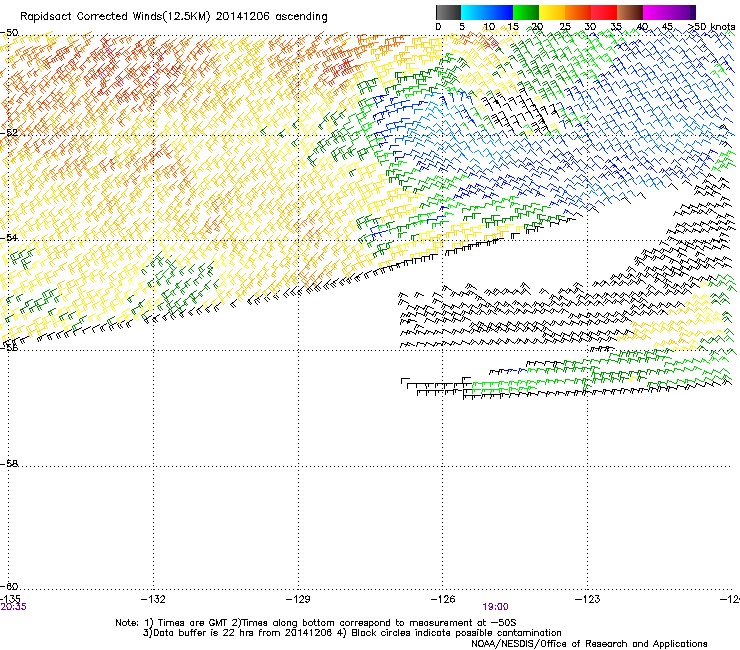Image resolution: width=740 pixels, height=650 pixels.
Task: Click the green 15-20 knots legend swatch
Action: point(526,12)
